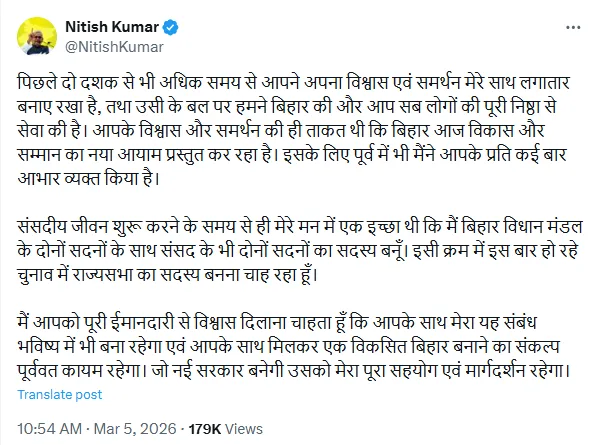
Task: Select the Views label
Action: coord(244,429)
